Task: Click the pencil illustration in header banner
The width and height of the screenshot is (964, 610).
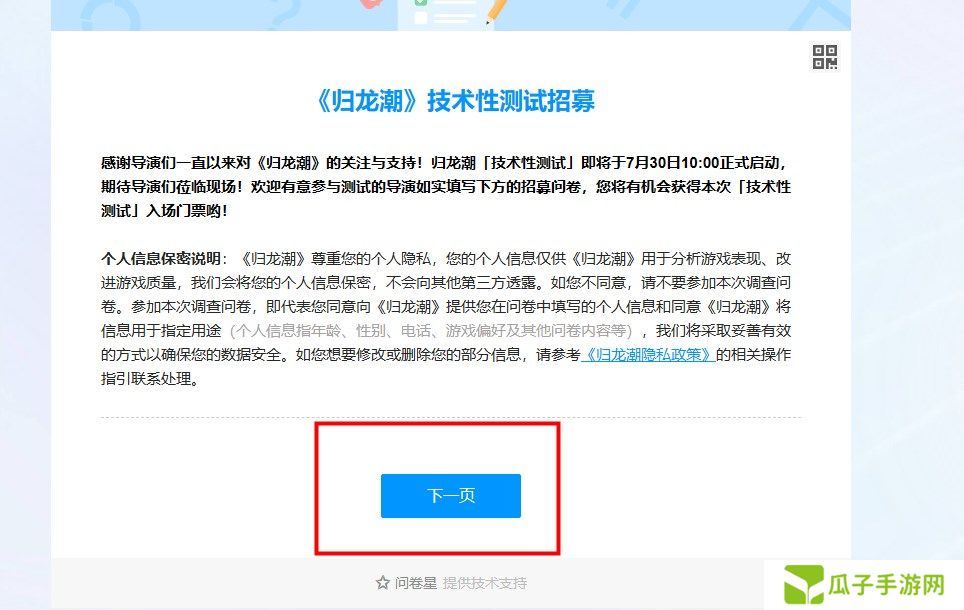Action: pos(496,11)
